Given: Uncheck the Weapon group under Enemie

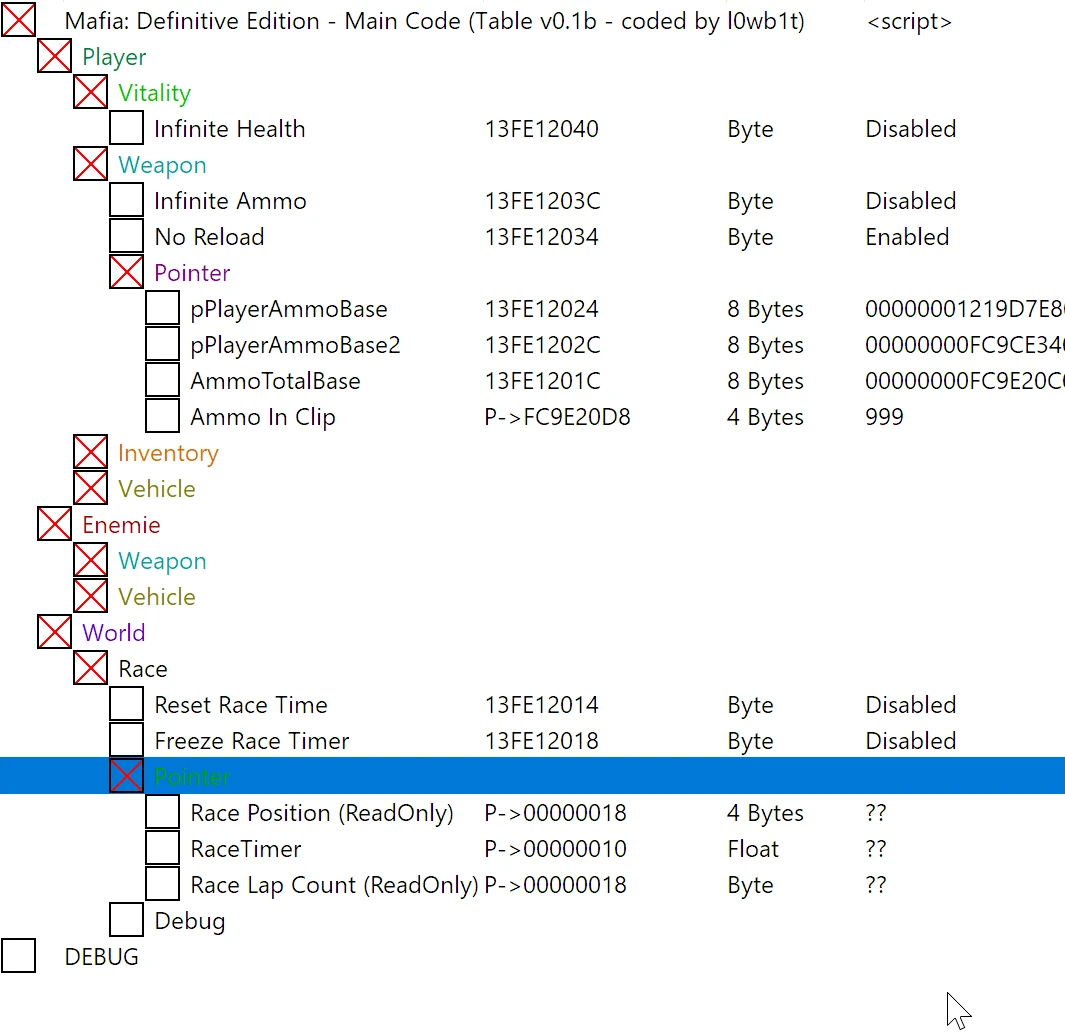Looking at the screenshot, I should [x=90, y=561].
